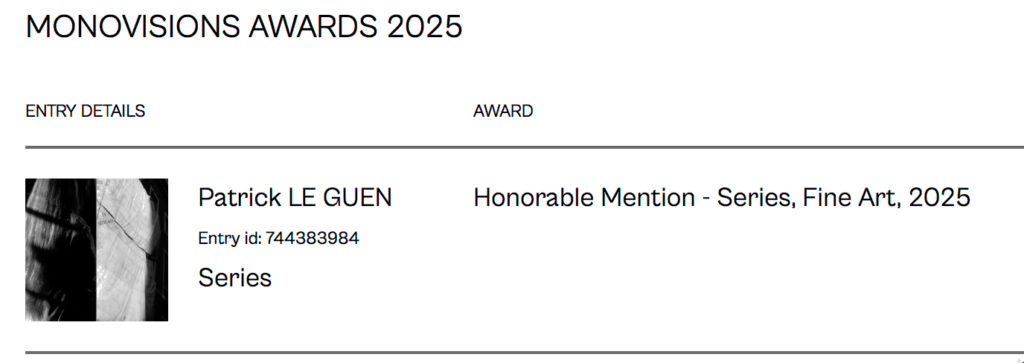Click the dark left half of thumbnail

click(61, 250)
